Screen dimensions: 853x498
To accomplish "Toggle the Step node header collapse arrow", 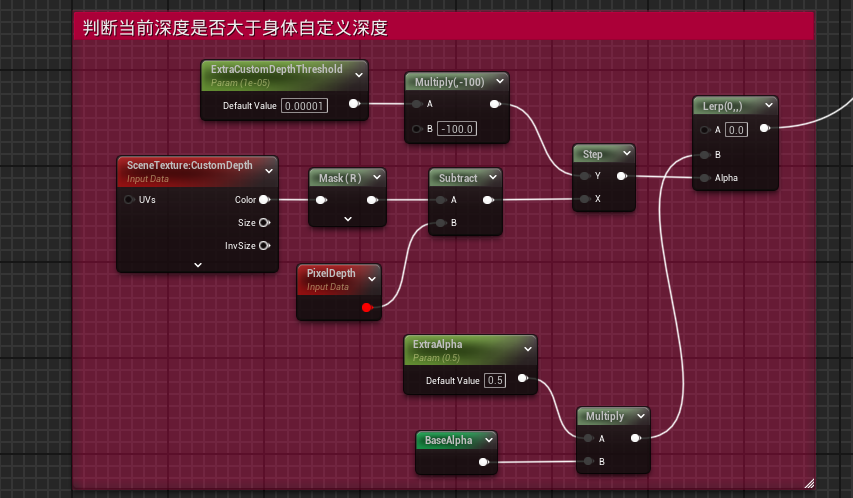I will coord(625,154).
